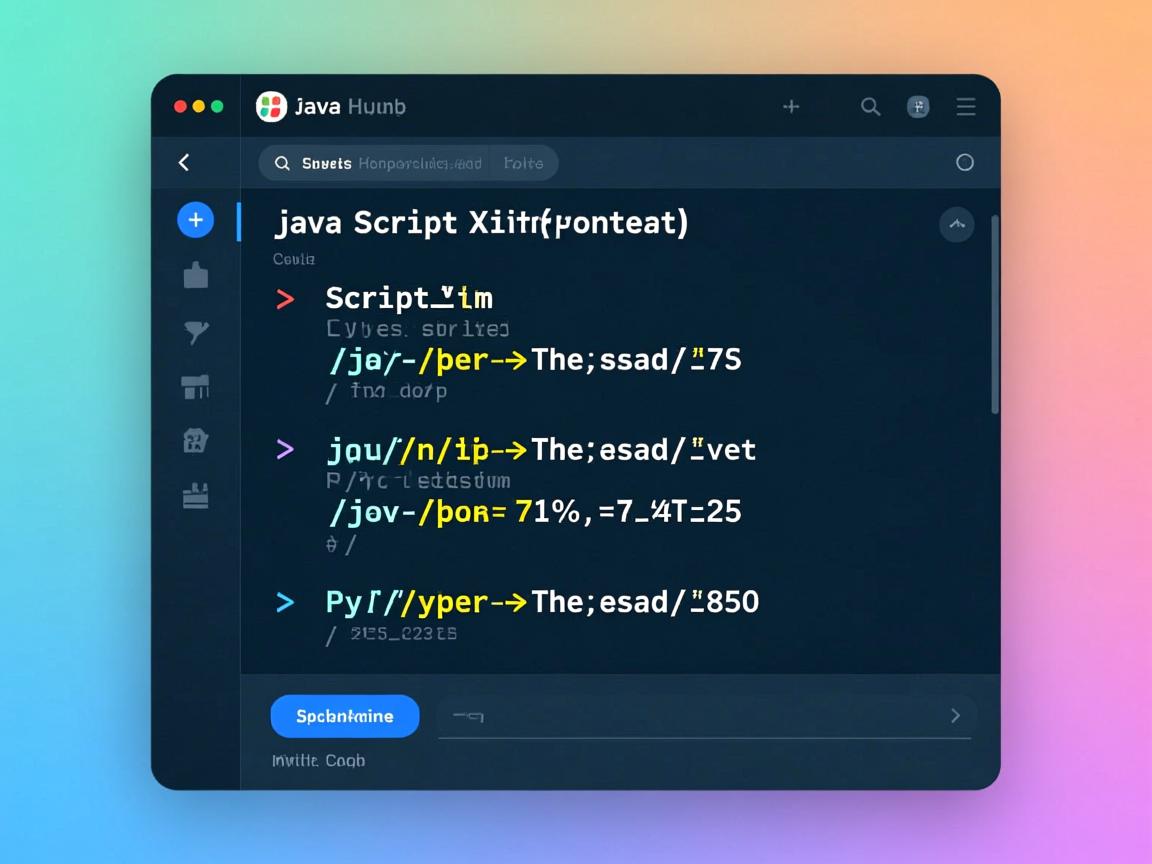Screen dimensions: 1152x864
Task: Click the vertical scrollbar on the right edge
Action: [x=994, y=315]
